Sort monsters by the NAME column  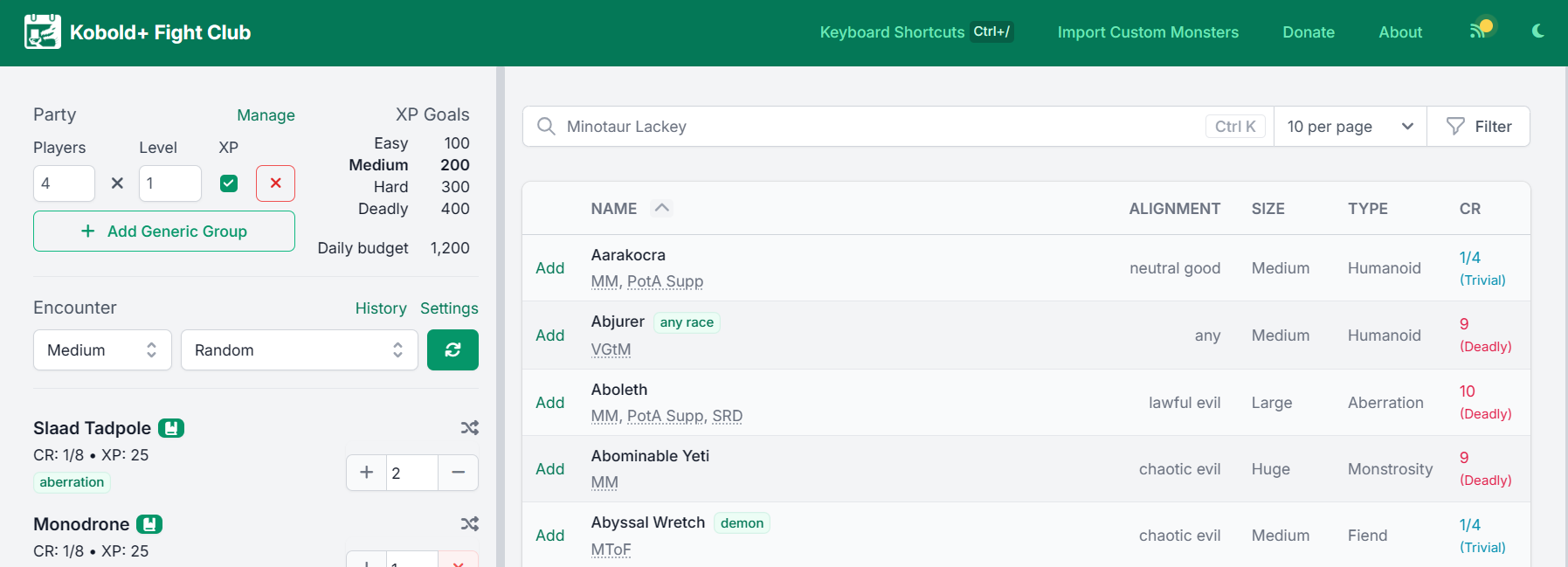coord(614,209)
